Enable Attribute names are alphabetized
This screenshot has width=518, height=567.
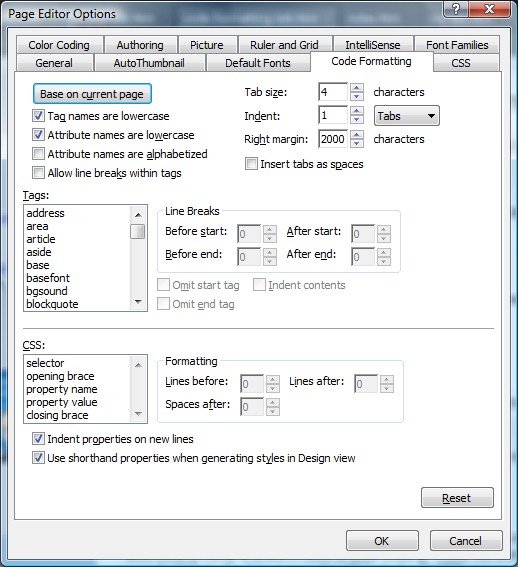[x=38, y=154]
